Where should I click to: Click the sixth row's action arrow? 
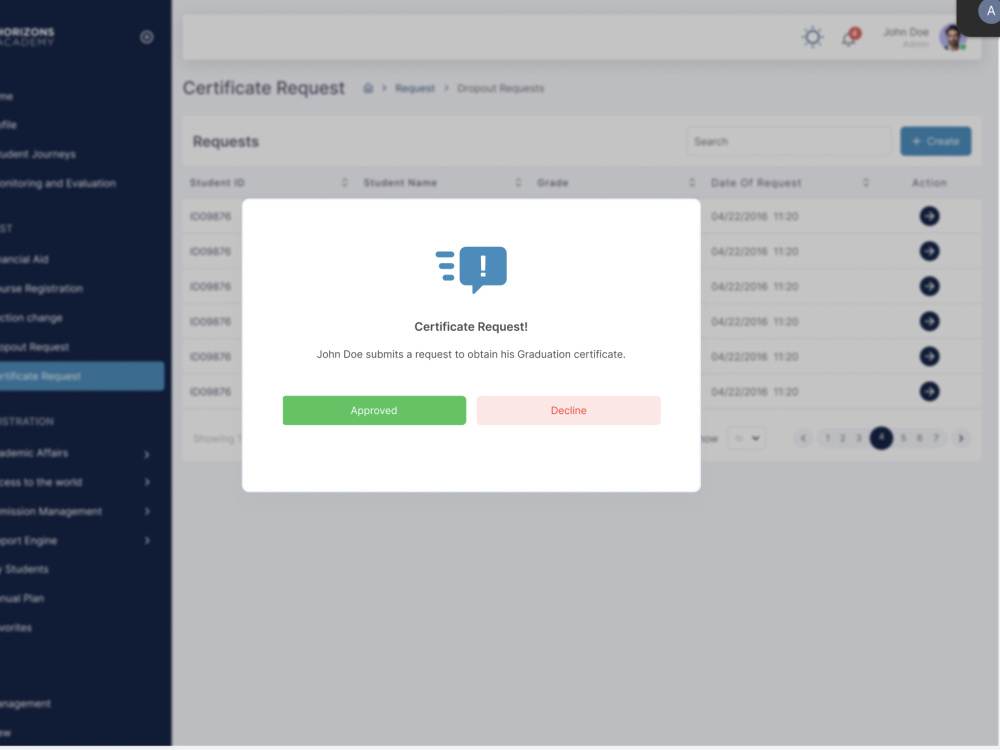(x=929, y=392)
